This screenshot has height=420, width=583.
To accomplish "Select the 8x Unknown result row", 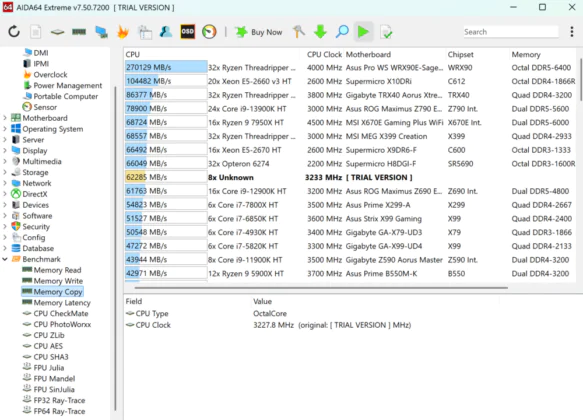I will pyautogui.click(x=350, y=177).
